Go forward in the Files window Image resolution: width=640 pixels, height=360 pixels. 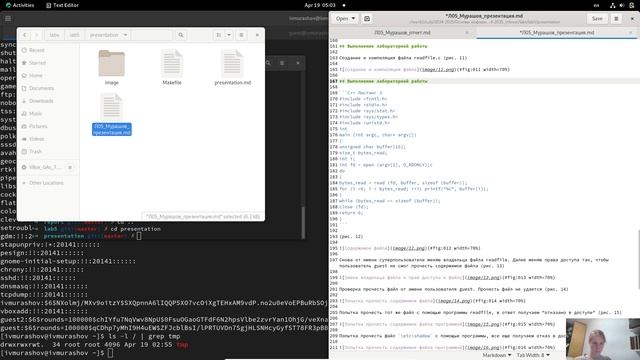coord(36,35)
